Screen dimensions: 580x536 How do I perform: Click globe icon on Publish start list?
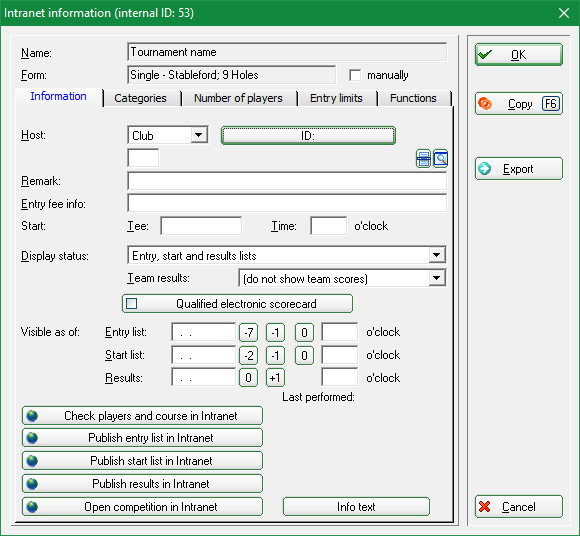click(x=32, y=461)
